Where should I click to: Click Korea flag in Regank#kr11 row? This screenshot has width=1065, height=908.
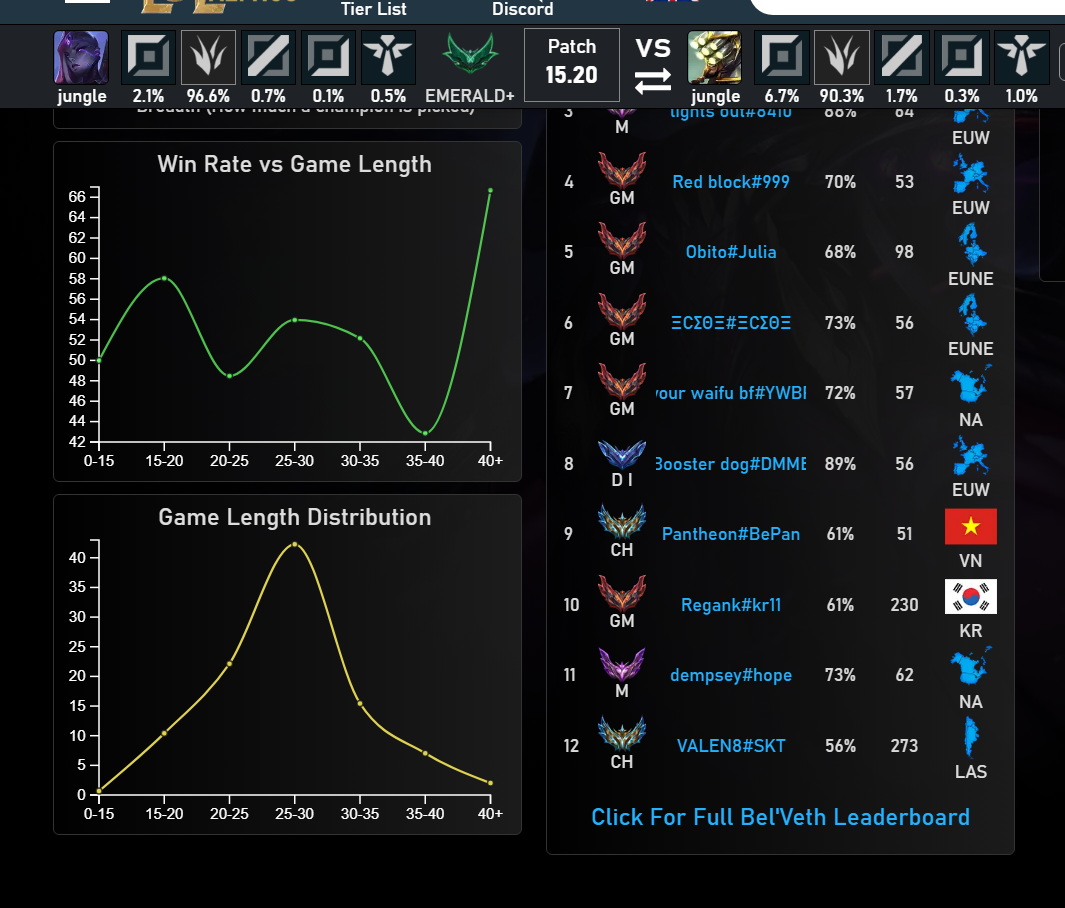971,597
